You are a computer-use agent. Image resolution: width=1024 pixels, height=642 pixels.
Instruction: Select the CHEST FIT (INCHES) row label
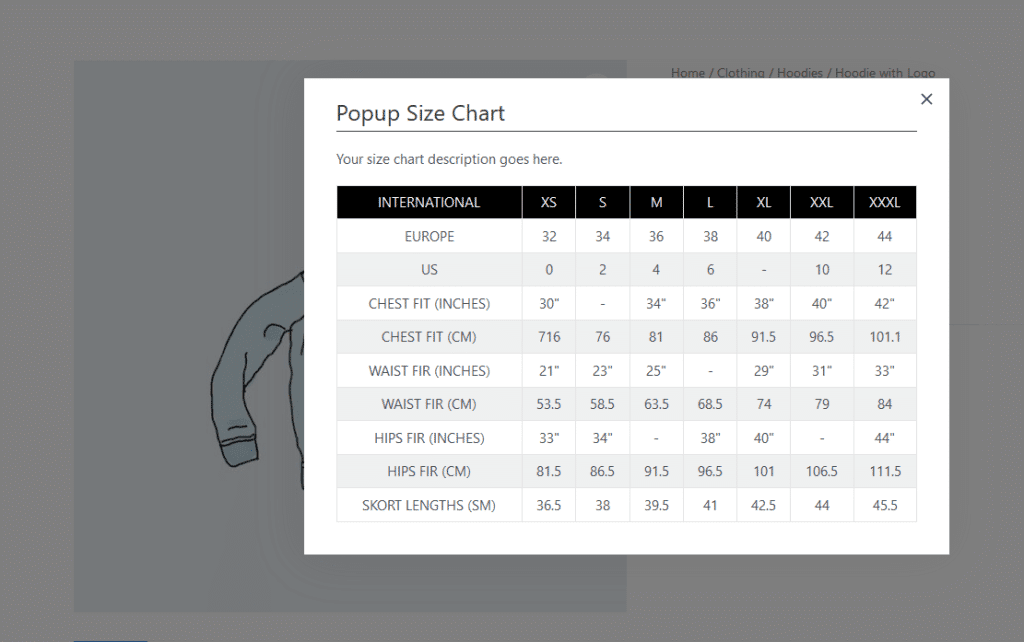(x=429, y=303)
